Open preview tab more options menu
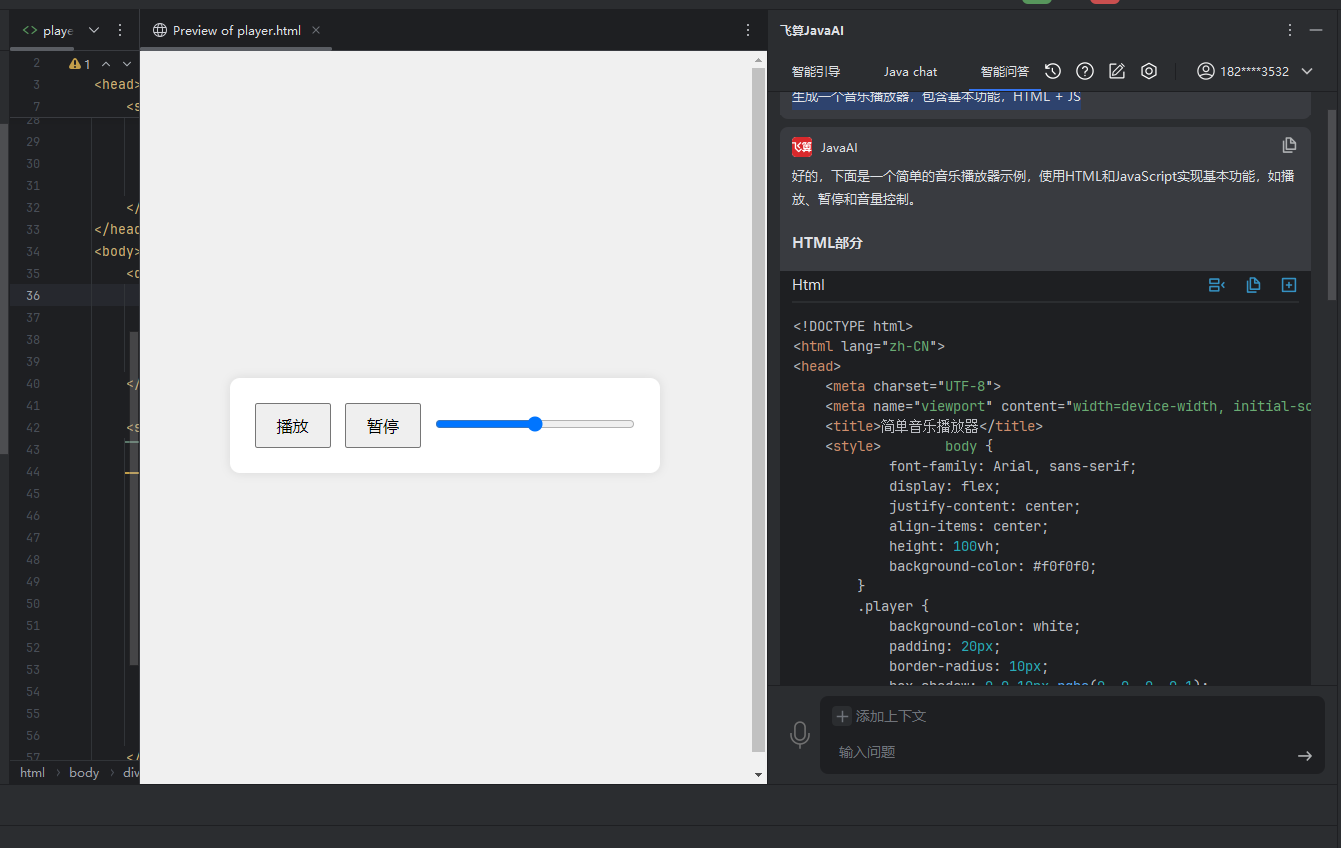 point(748,30)
